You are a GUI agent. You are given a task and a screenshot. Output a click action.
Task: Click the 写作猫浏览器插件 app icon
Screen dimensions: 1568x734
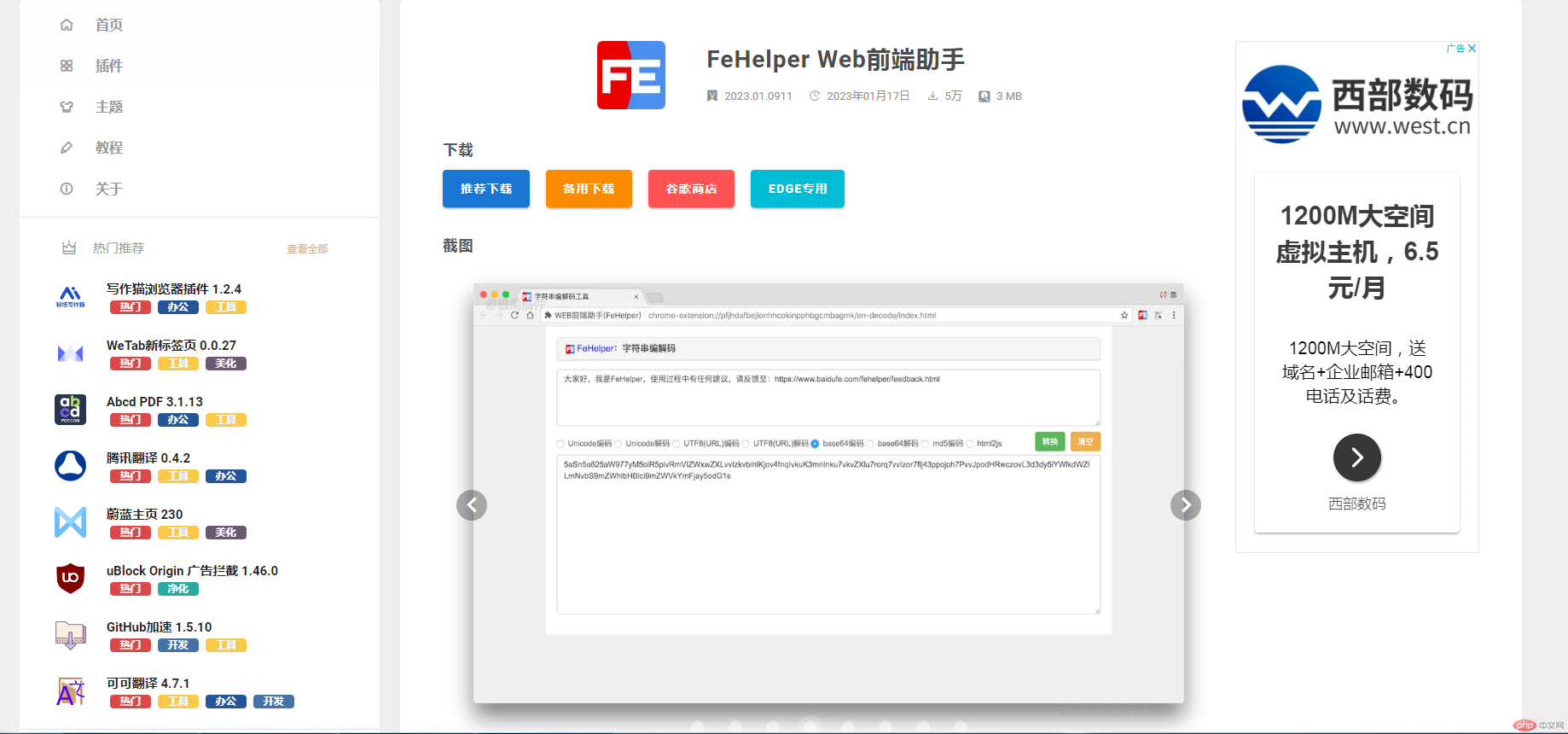[x=71, y=297]
